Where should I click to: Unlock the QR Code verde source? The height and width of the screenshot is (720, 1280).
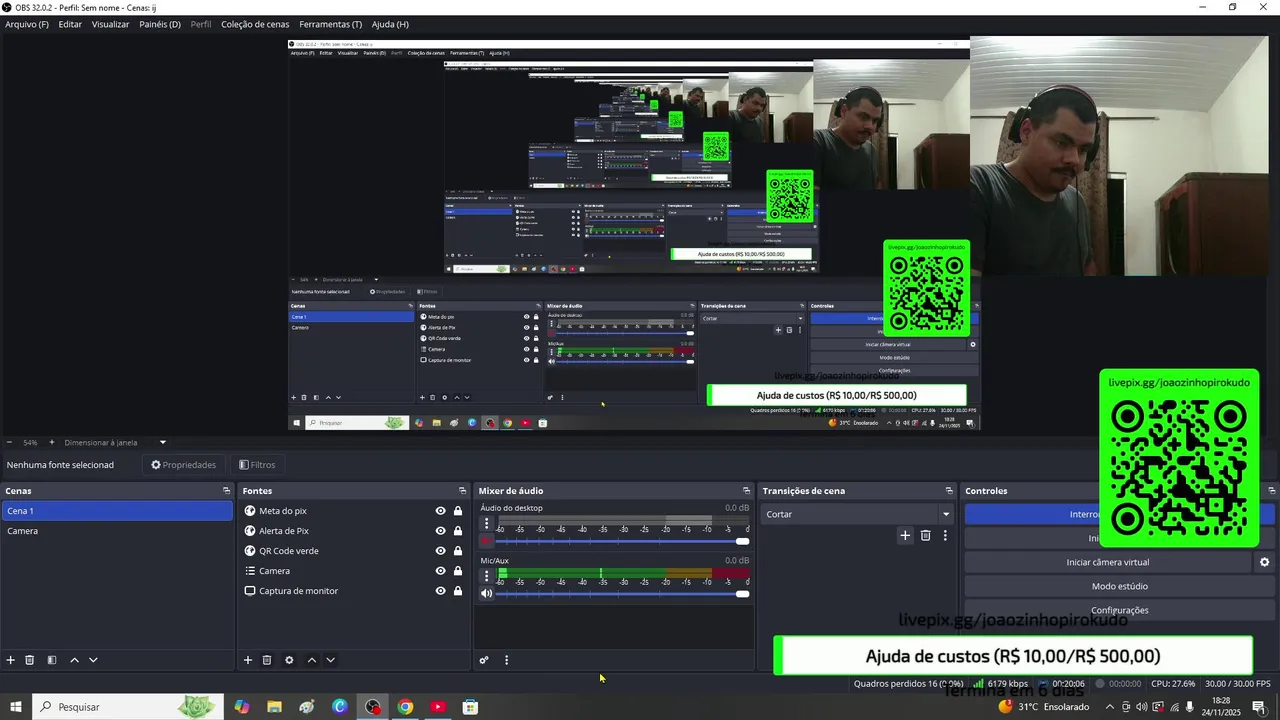click(458, 551)
